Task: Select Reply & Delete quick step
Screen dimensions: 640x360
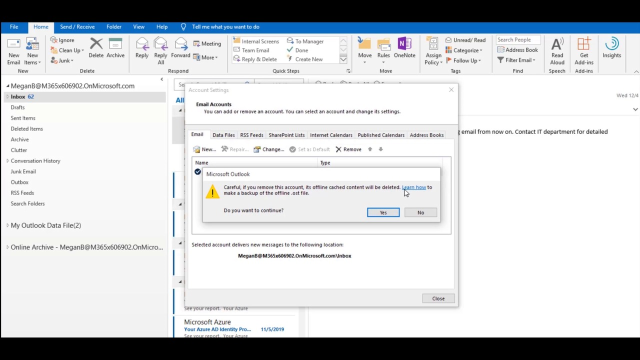Action: [x=255, y=59]
